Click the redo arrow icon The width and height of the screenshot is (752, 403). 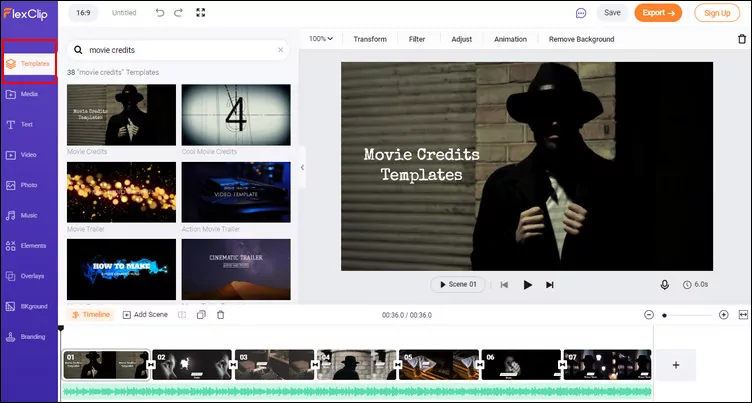(178, 13)
